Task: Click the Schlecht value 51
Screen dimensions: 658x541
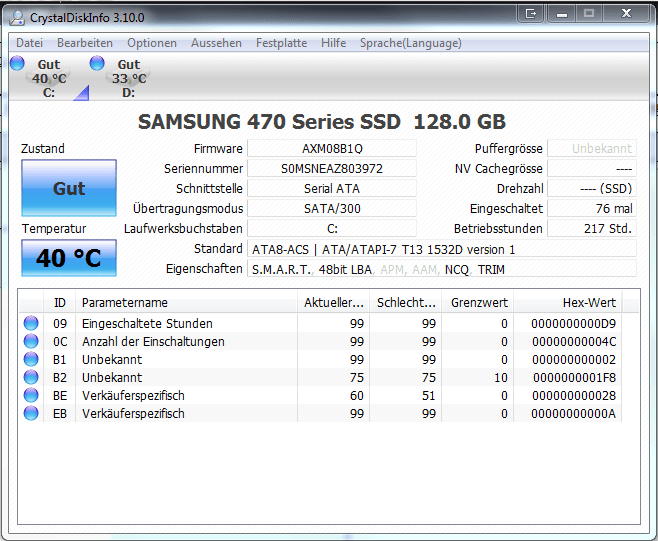Action: point(428,396)
